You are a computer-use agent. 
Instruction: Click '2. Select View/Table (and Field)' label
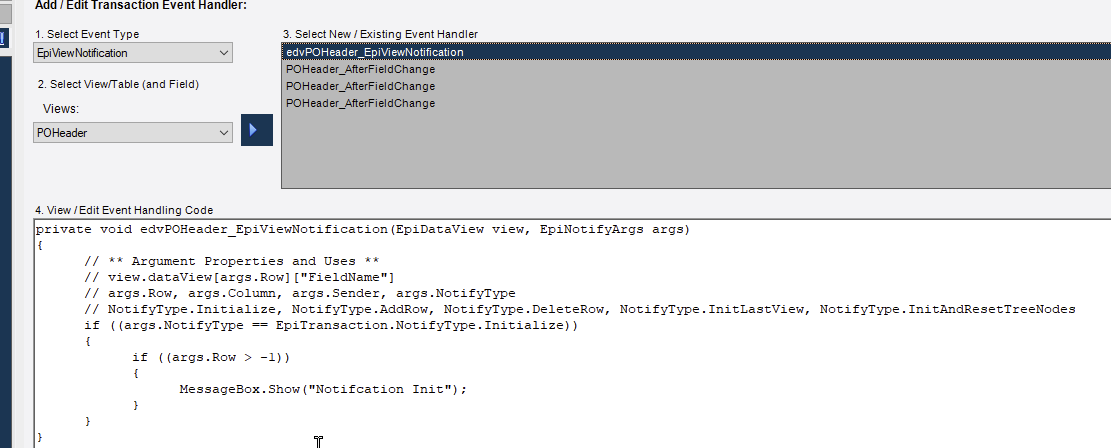click(x=118, y=84)
